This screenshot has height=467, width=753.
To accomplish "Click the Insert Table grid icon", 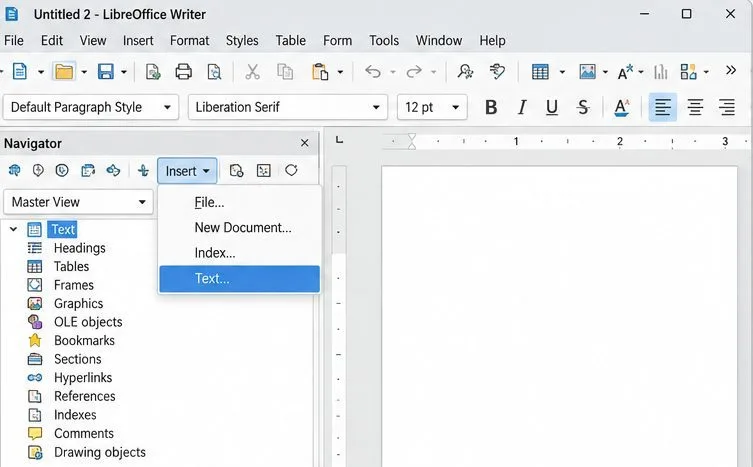I will [540, 72].
